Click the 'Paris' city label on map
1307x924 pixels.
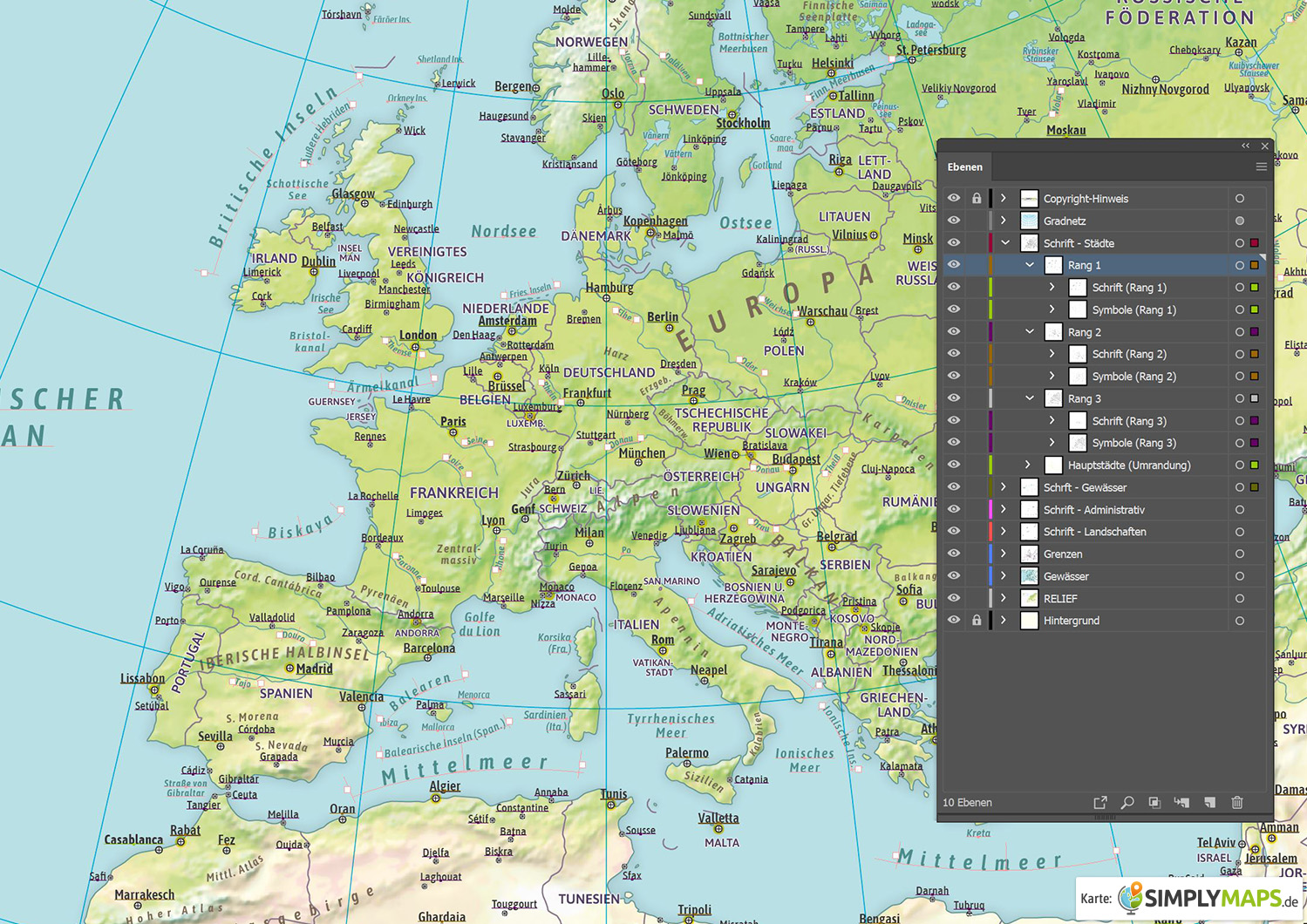(453, 421)
